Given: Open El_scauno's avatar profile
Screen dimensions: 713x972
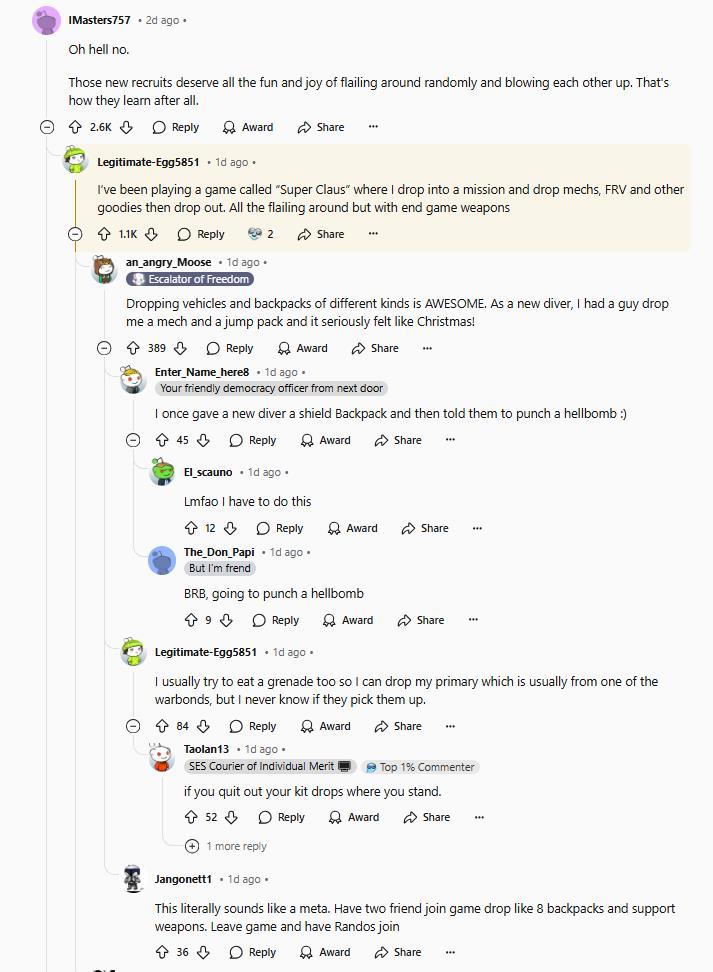Looking at the screenshot, I should [x=162, y=473].
